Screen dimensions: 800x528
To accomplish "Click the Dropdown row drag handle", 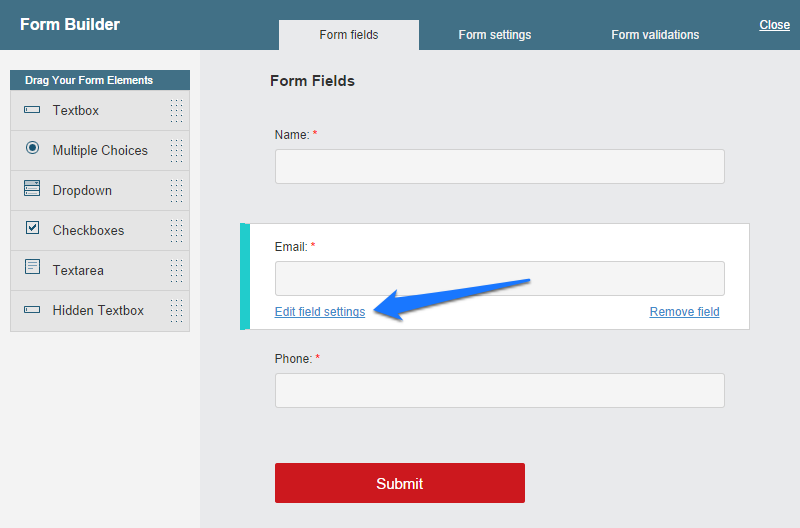I will [x=176, y=190].
